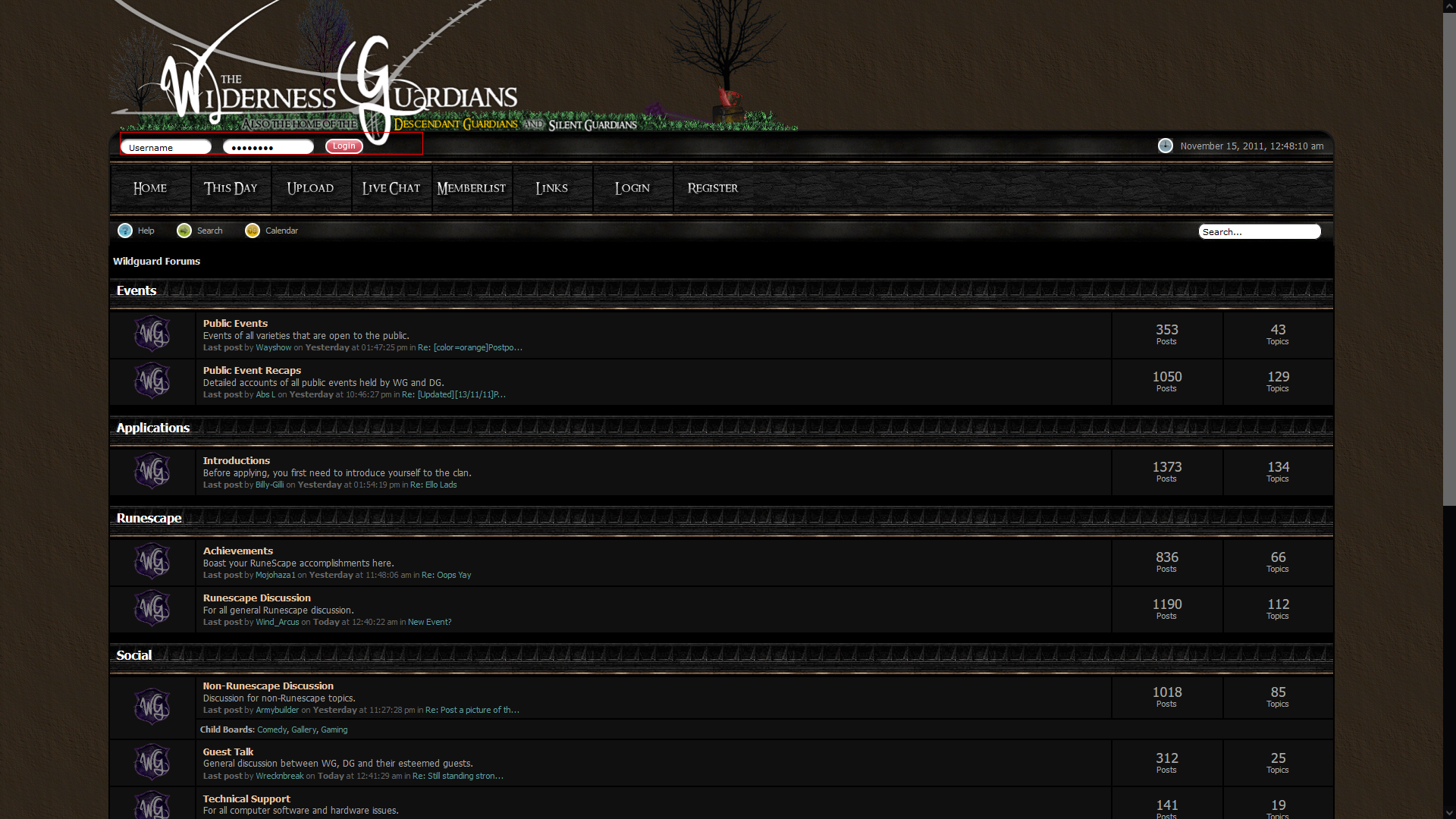Open Wind_Arcus's user profile link
The image size is (1456, 819).
click(277, 622)
